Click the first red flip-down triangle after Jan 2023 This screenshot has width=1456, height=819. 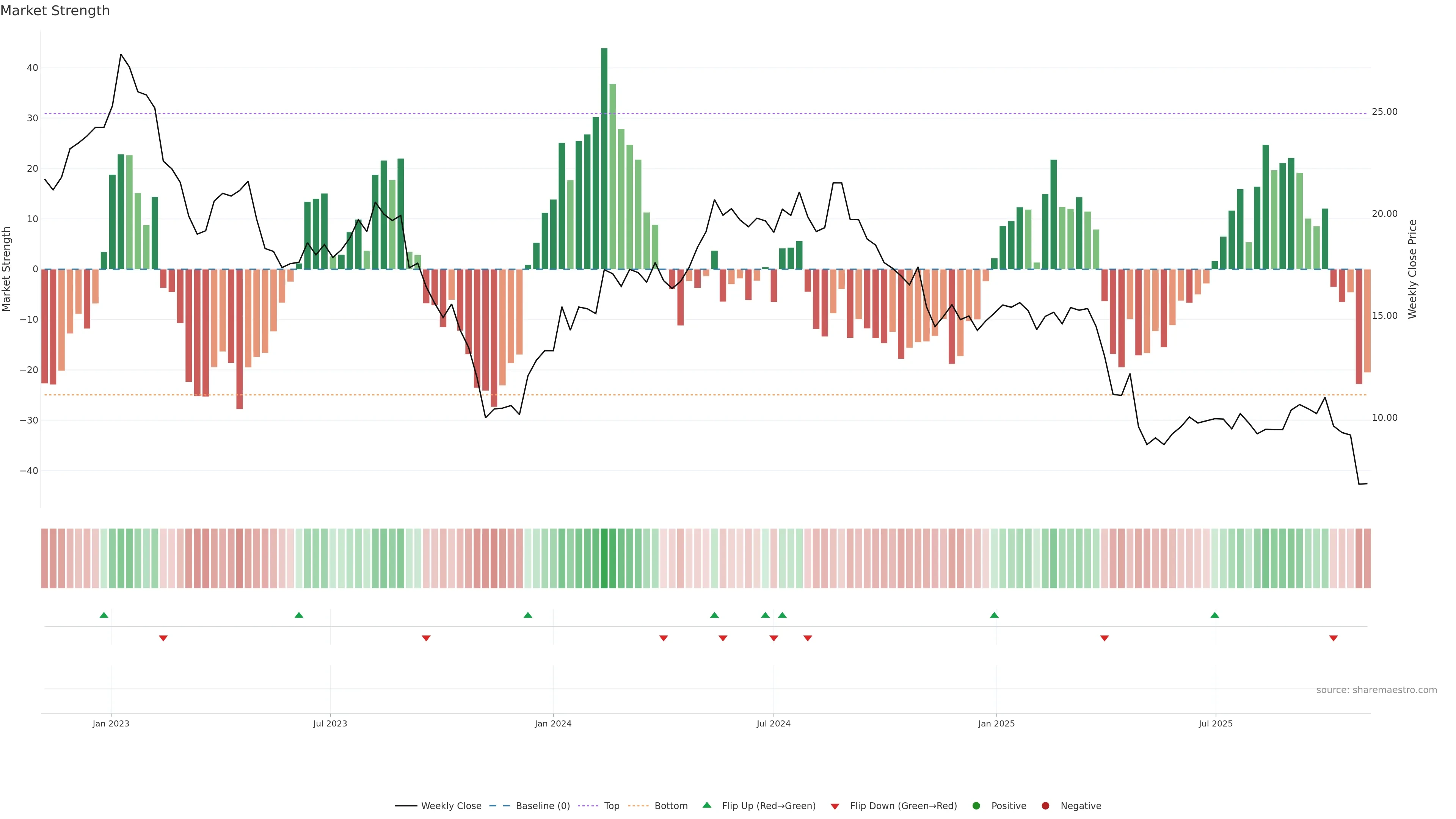pyautogui.click(x=163, y=638)
